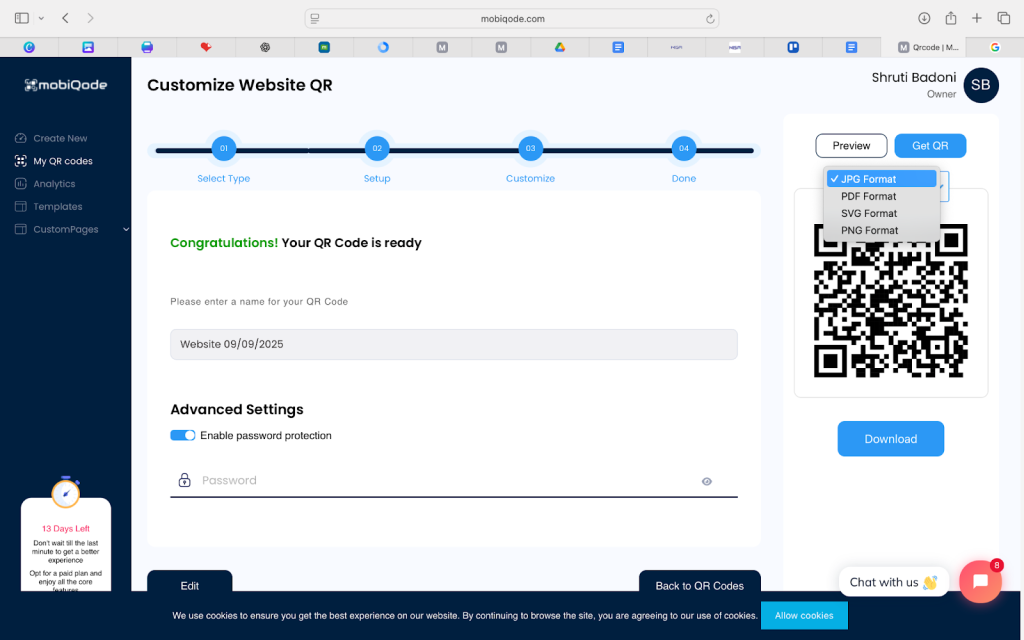This screenshot has height=640, width=1024.
Task: Go to My QR codes in sidebar
Action: coord(62,161)
